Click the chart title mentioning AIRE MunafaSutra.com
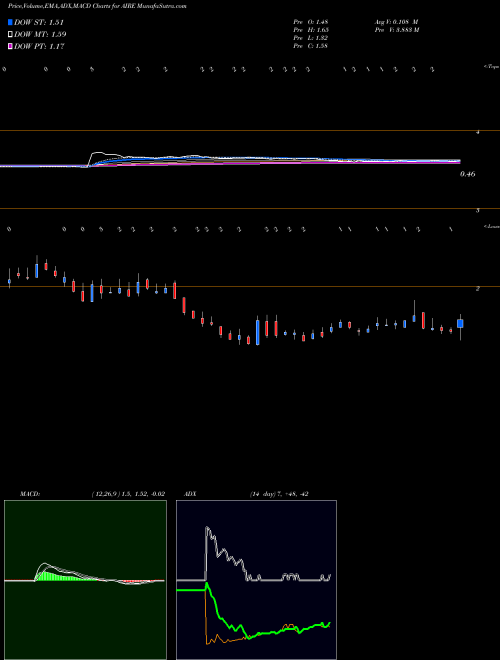The width and height of the screenshot is (500, 660). pos(97,7)
